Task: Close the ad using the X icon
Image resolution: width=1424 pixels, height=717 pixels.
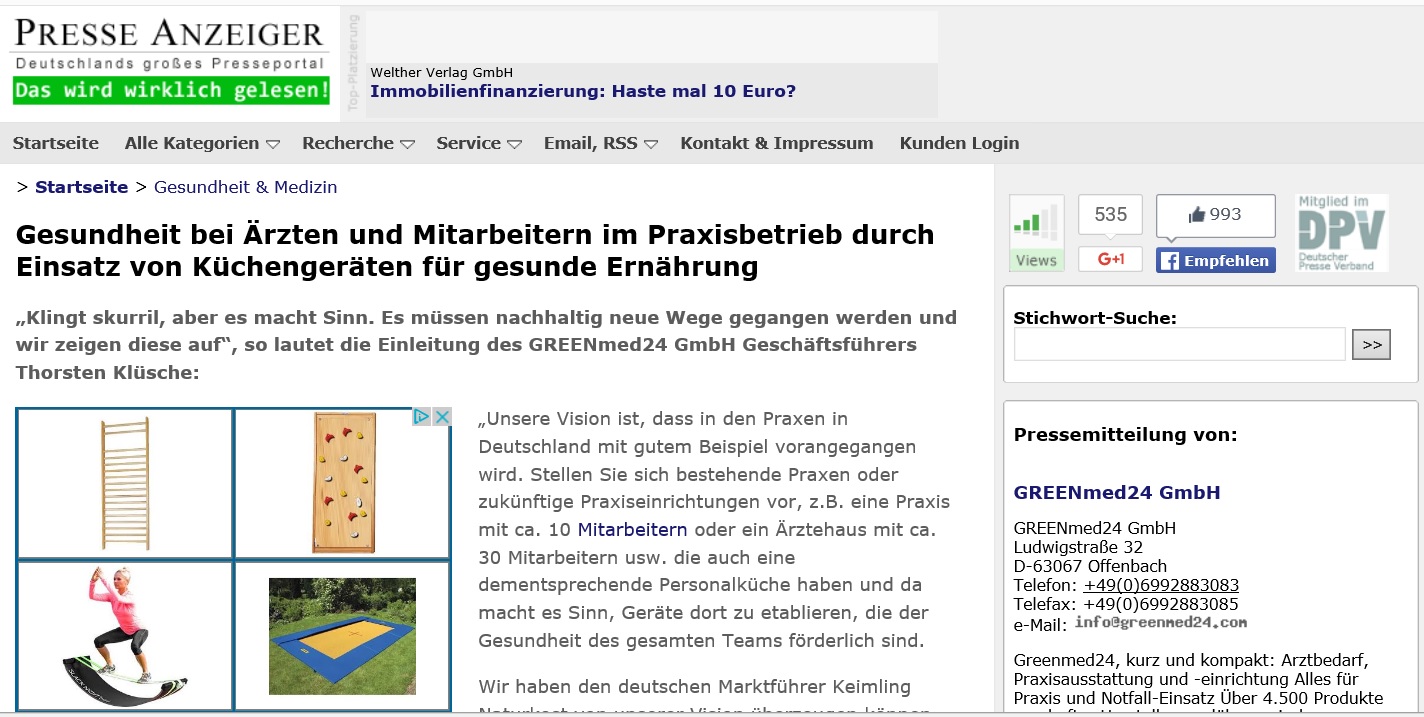Action: click(442, 416)
